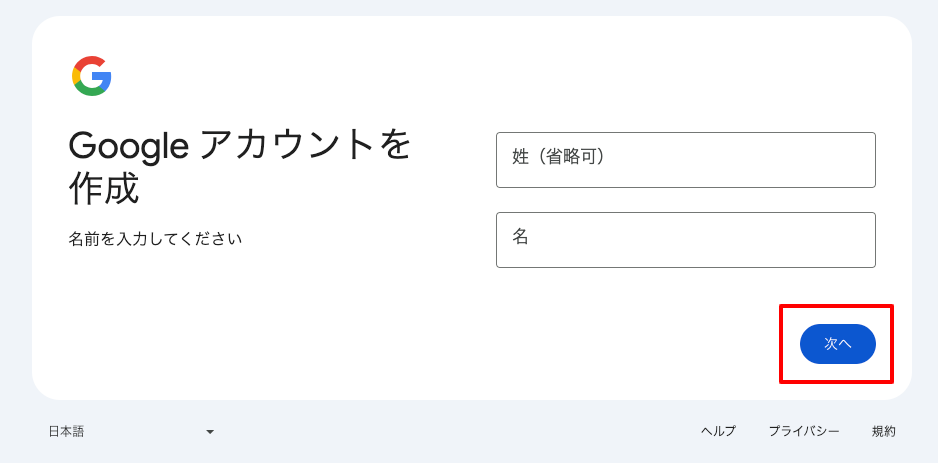Click the 日本語 text in the footer

click(66, 431)
